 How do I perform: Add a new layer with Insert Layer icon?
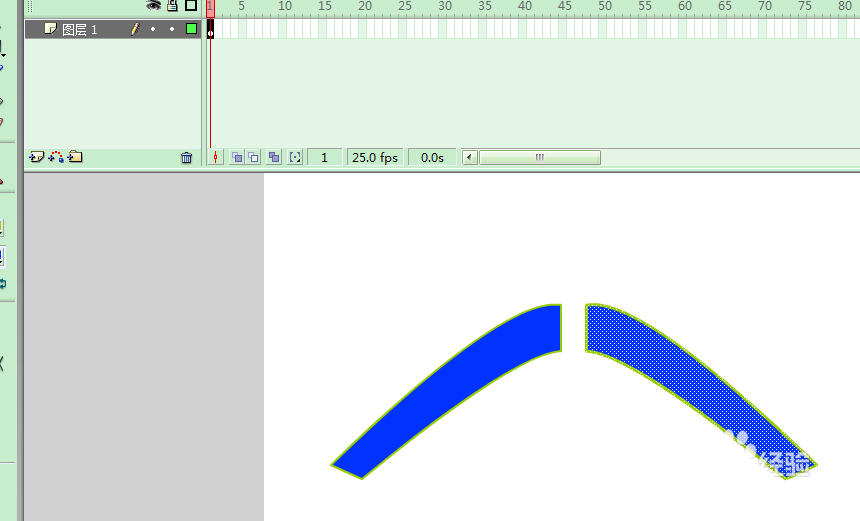click(x=36, y=157)
